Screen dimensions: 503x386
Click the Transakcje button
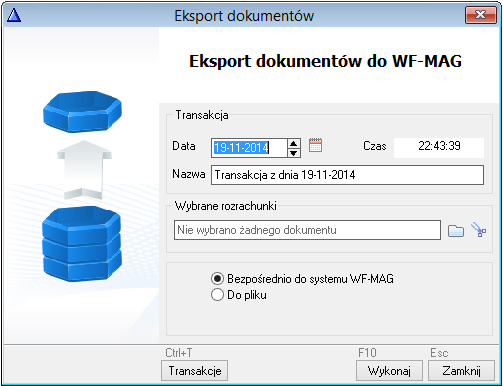point(195,371)
